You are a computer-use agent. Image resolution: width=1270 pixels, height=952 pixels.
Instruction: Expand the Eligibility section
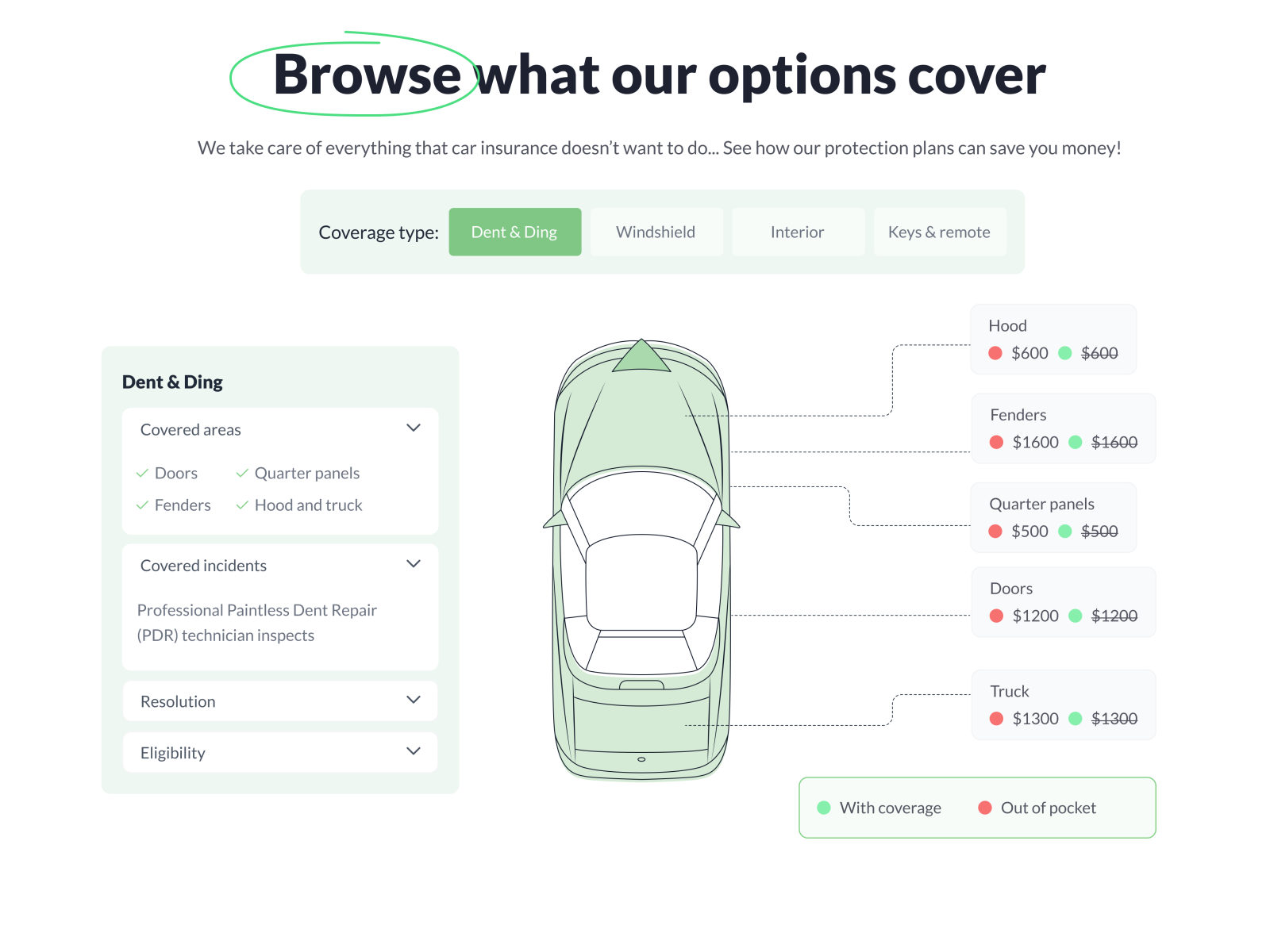pos(414,751)
